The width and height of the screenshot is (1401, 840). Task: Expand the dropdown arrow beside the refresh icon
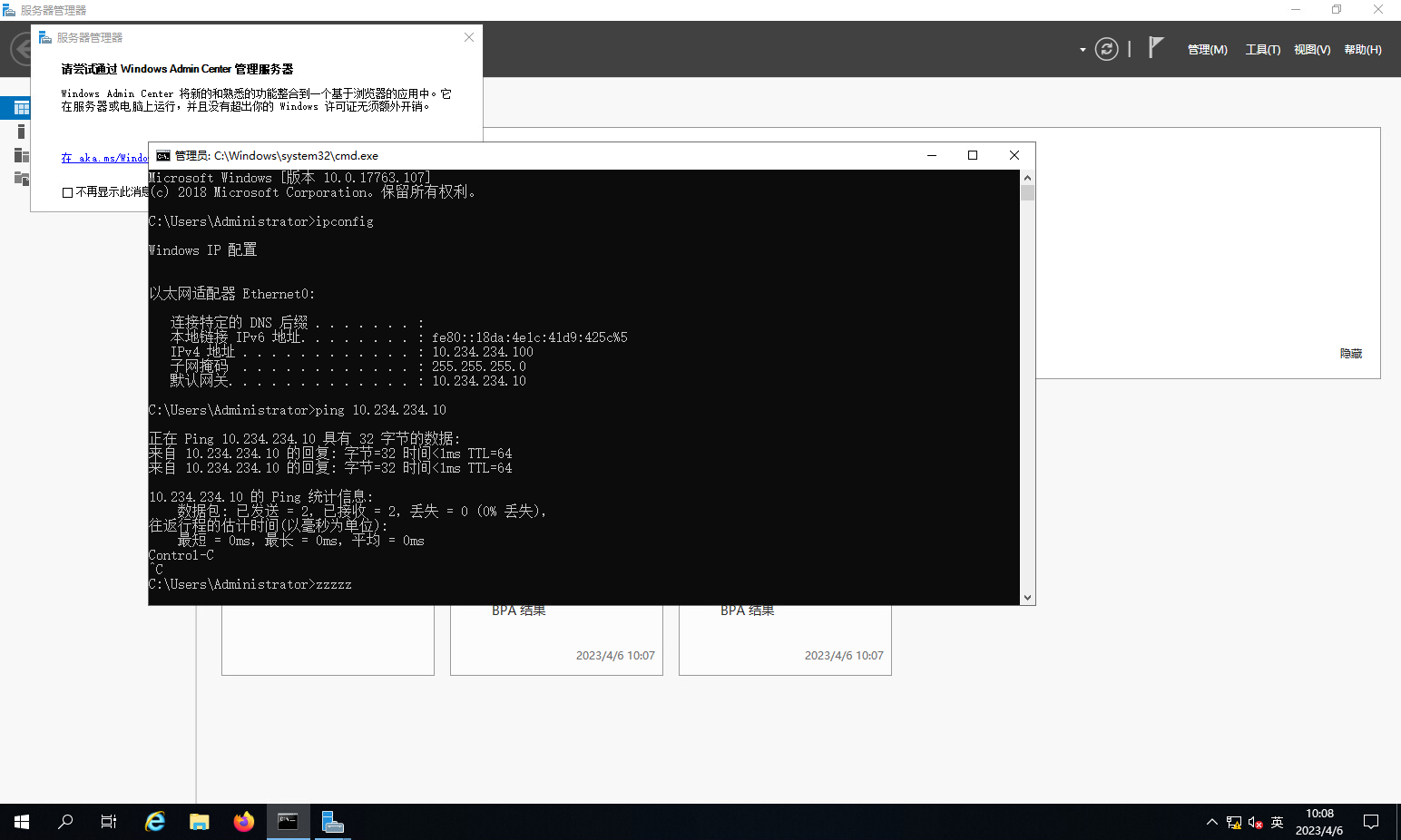tap(1083, 50)
